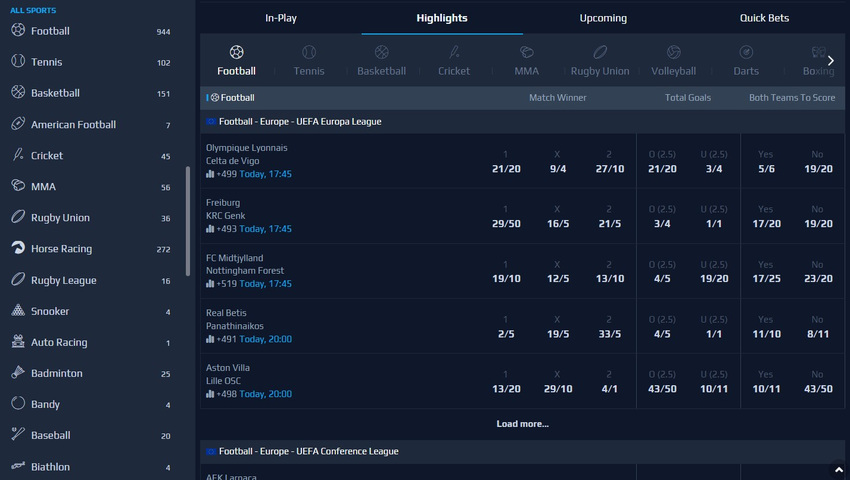Select the Horse Racing icon in the sidebar
850x480 pixels.
pyautogui.click(x=18, y=247)
